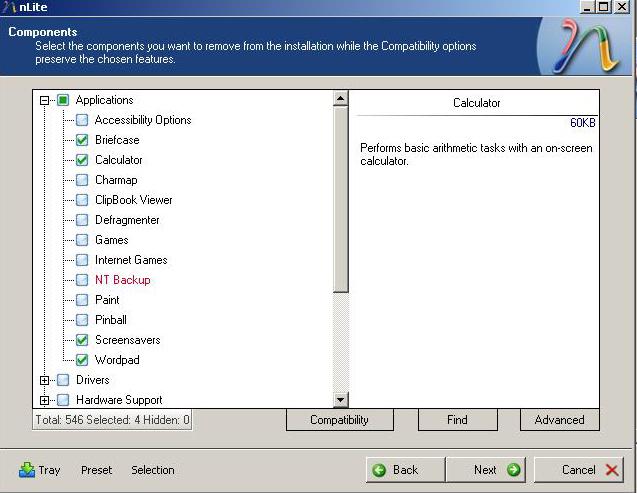Cancel the nLite wizard

click(578, 470)
